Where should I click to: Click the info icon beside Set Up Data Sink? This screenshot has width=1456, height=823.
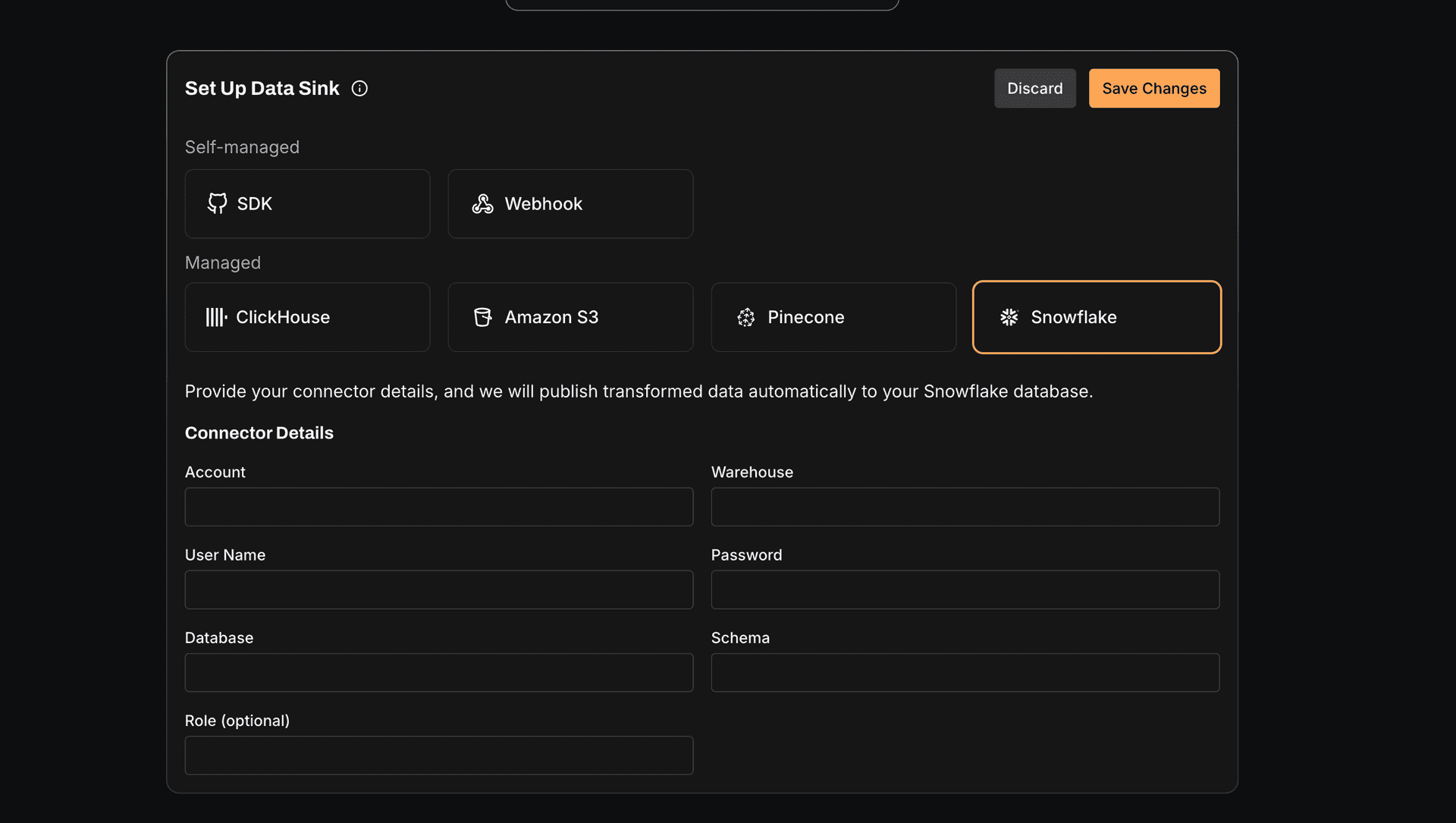(359, 89)
